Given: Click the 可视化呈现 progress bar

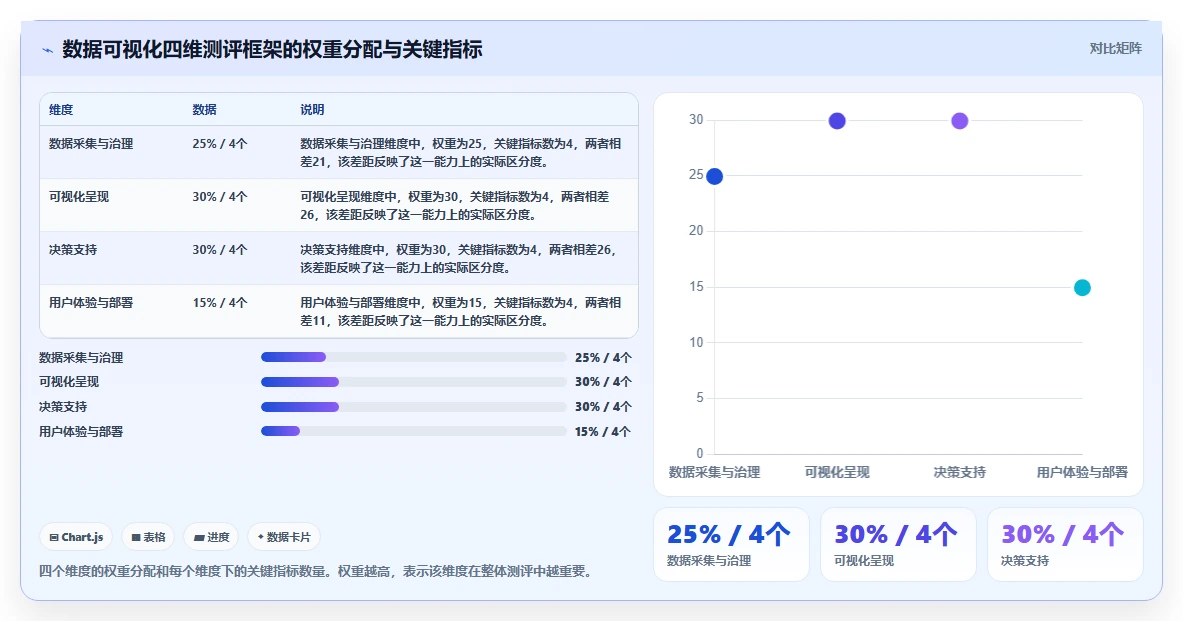Looking at the screenshot, I should point(413,382).
